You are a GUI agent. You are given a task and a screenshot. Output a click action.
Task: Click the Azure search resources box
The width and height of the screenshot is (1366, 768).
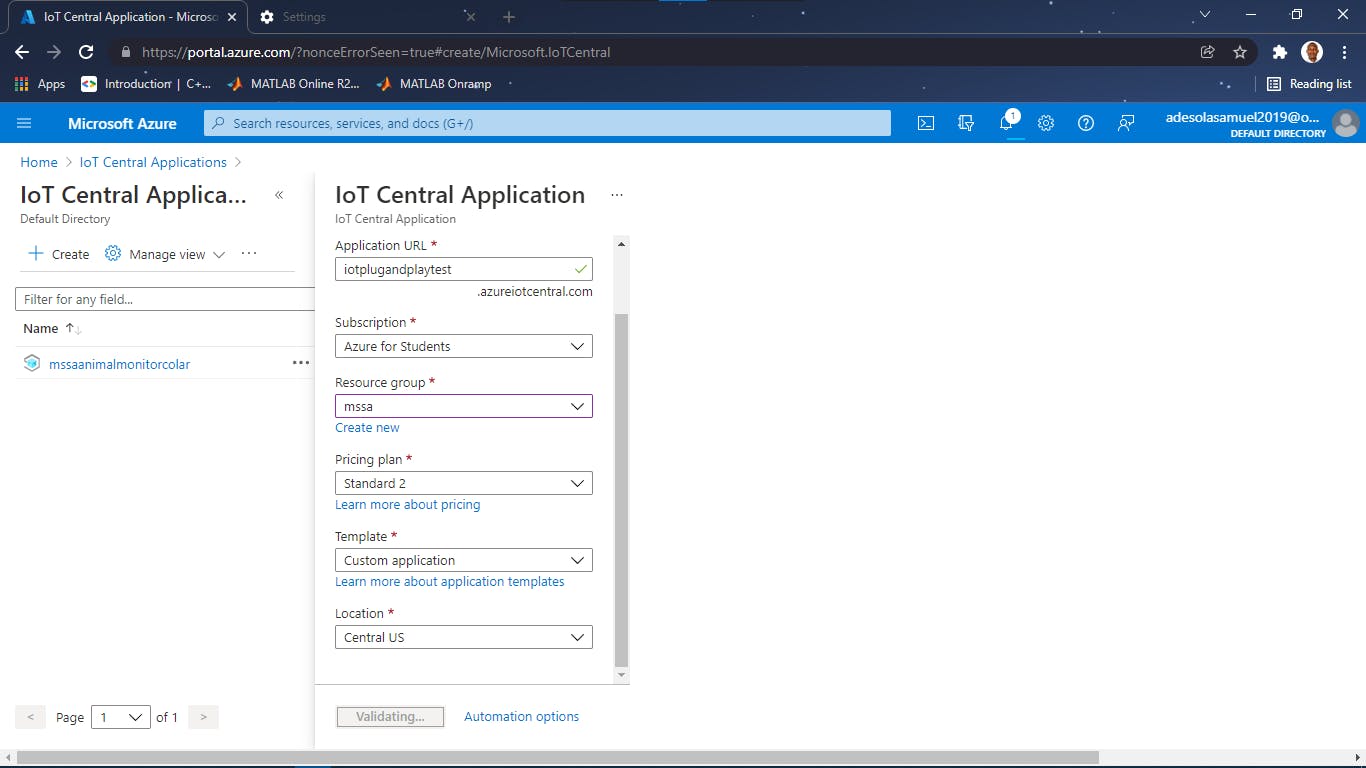coord(547,123)
